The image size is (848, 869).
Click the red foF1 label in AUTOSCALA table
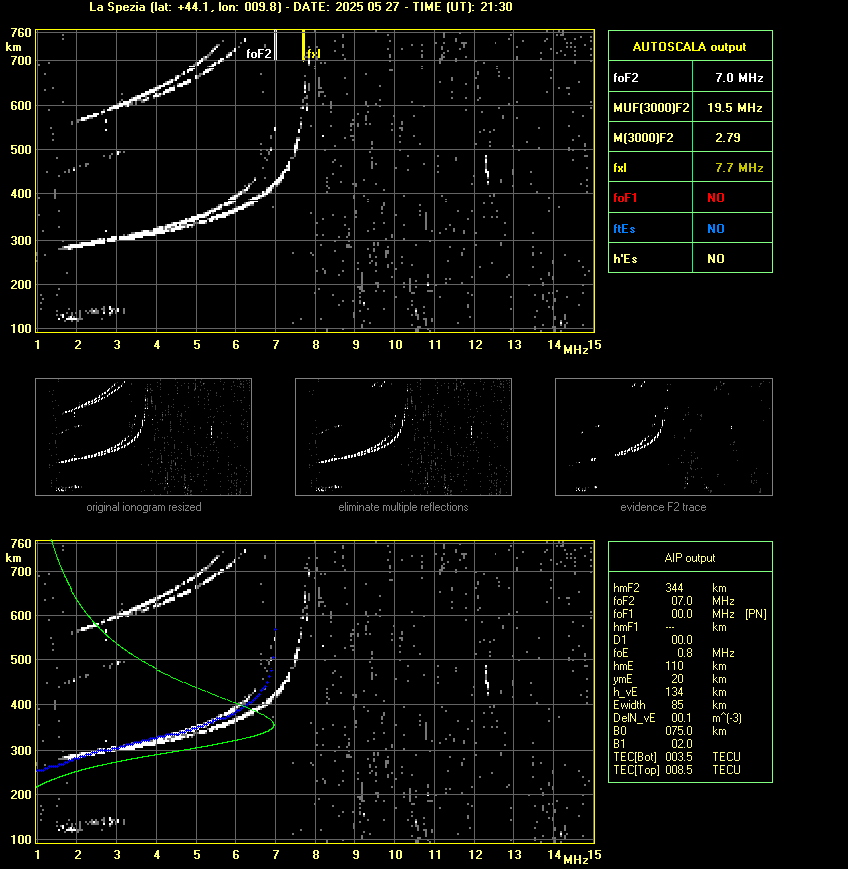tap(625, 198)
